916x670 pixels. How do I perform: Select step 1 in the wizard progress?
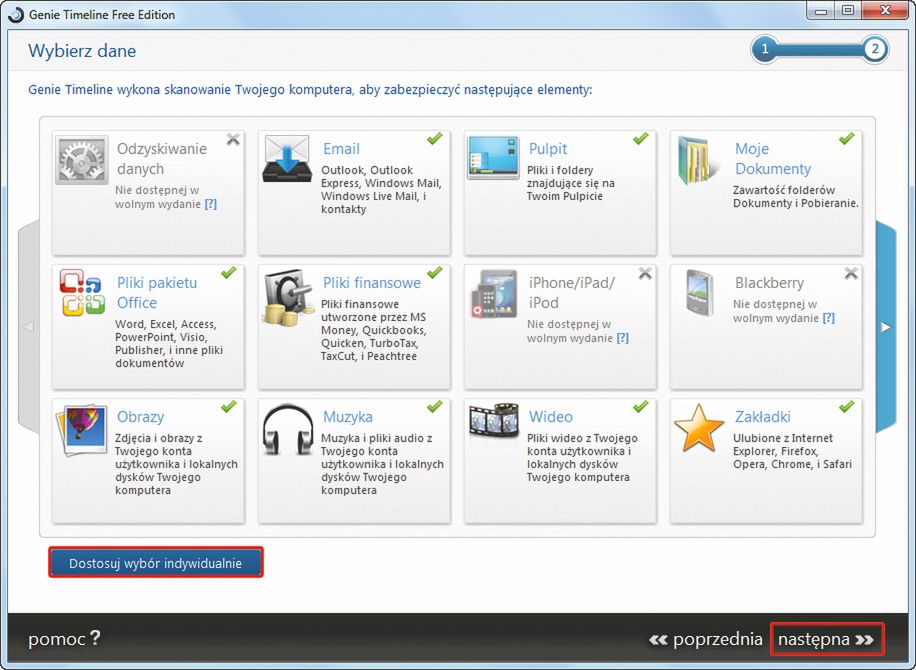pos(765,49)
